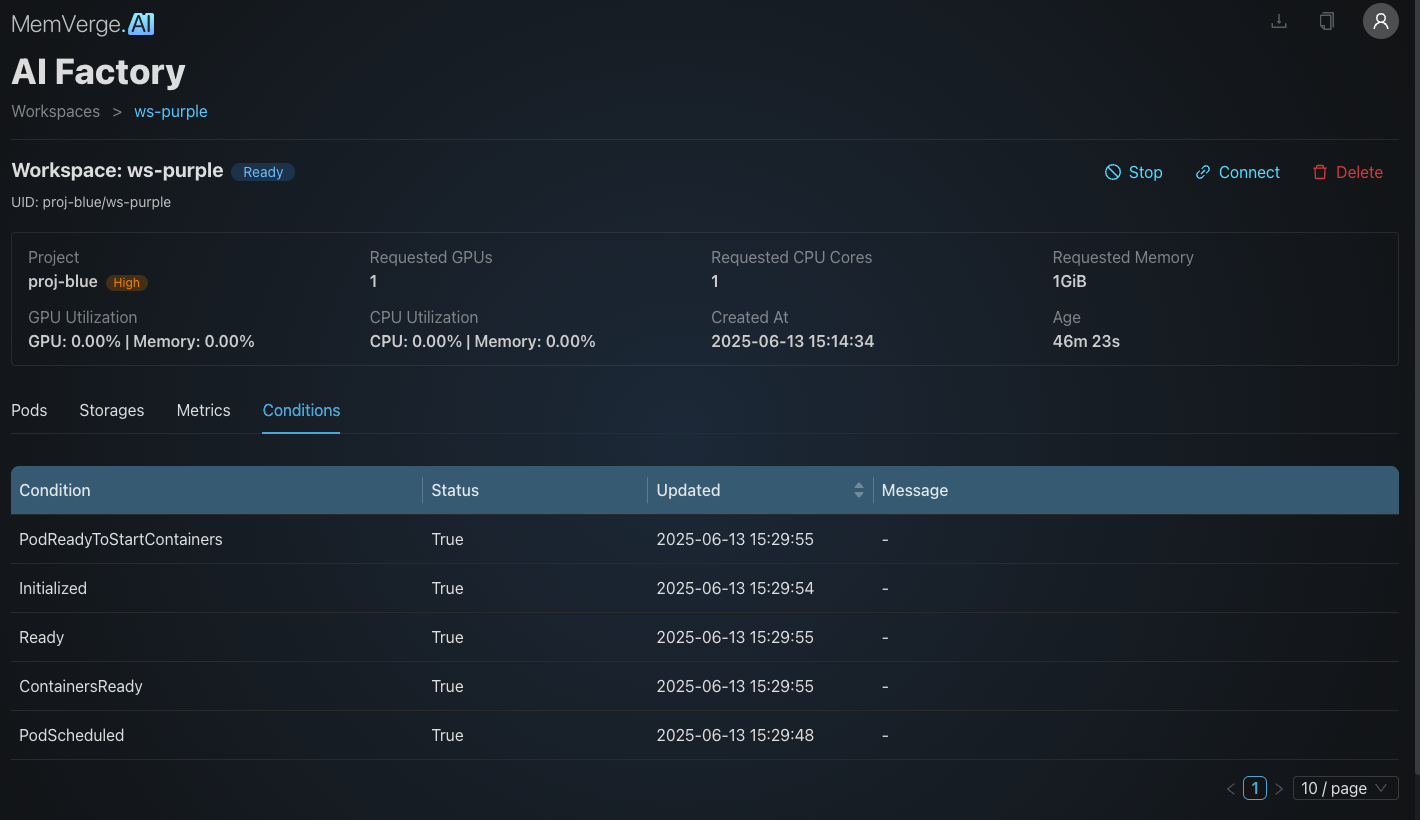Click the PodScheduled condition row
This screenshot has height=820, width=1420.
point(705,735)
